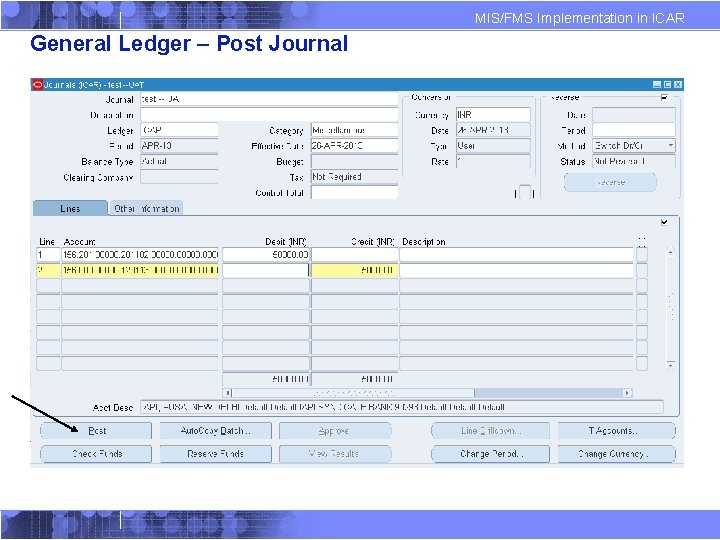Click the Conversion Rate field
Image resolution: width=720 pixels, height=540 pixels.
(x=493, y=161)
